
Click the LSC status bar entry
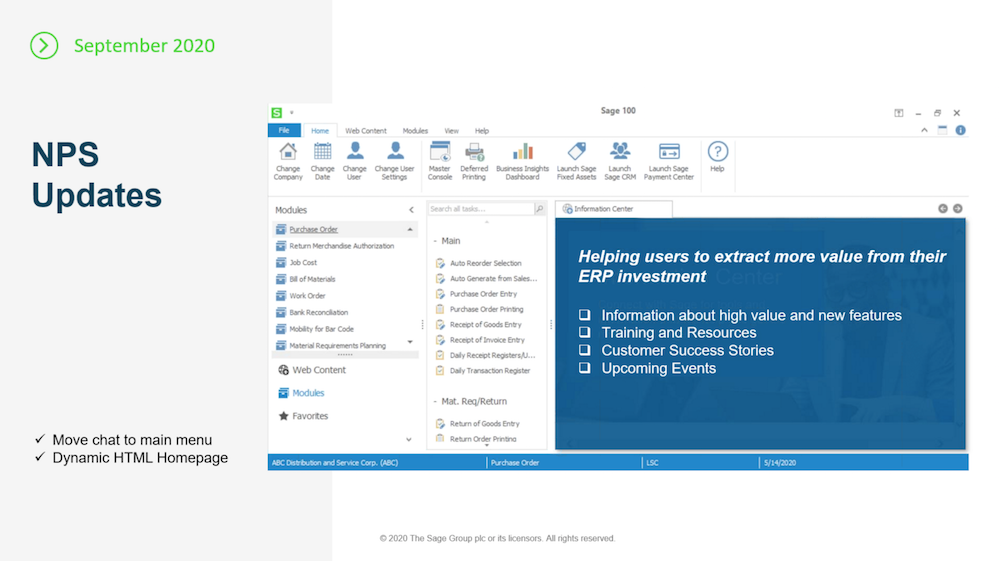point(652,463)
